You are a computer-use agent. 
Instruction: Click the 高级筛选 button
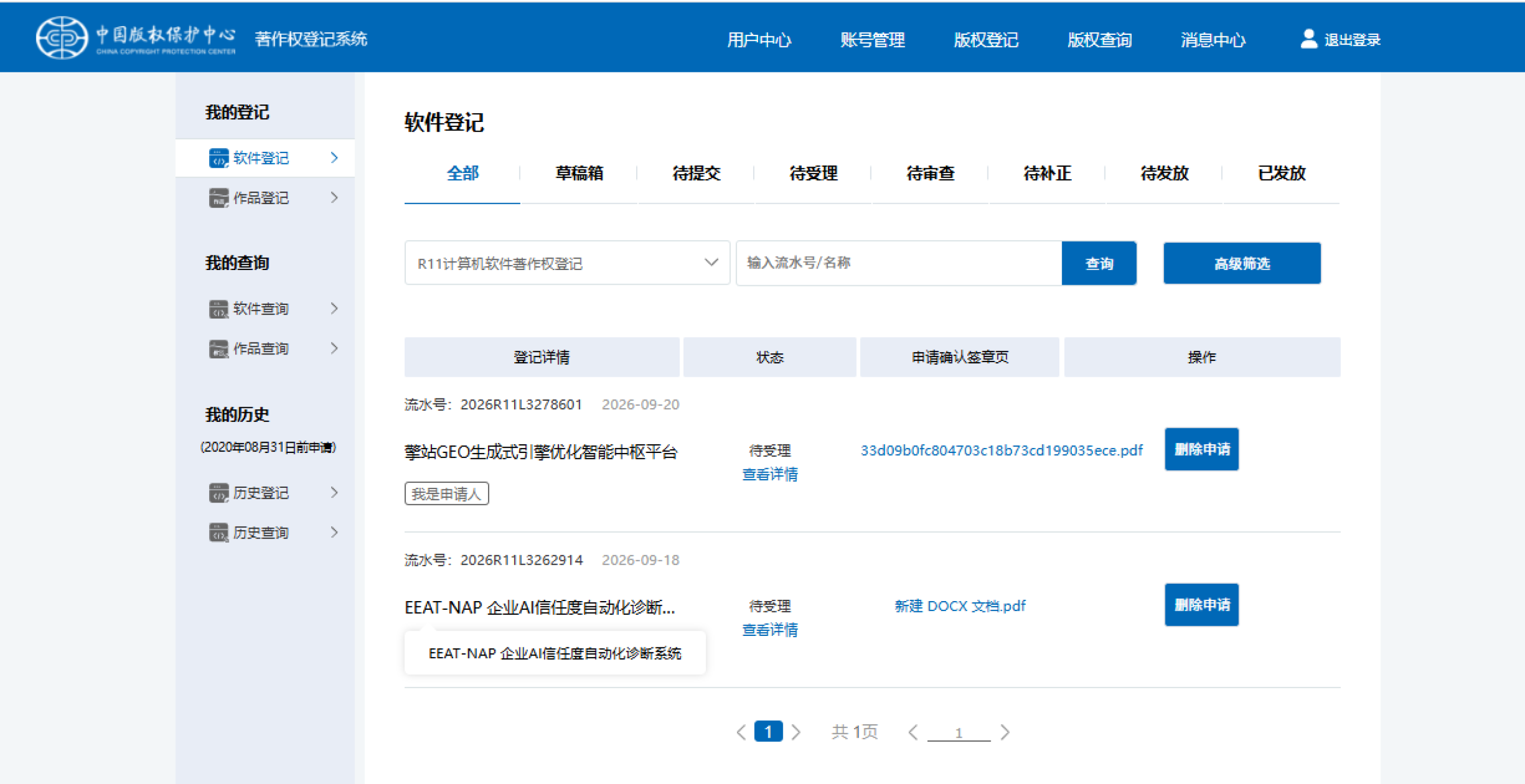[1242, 264]
